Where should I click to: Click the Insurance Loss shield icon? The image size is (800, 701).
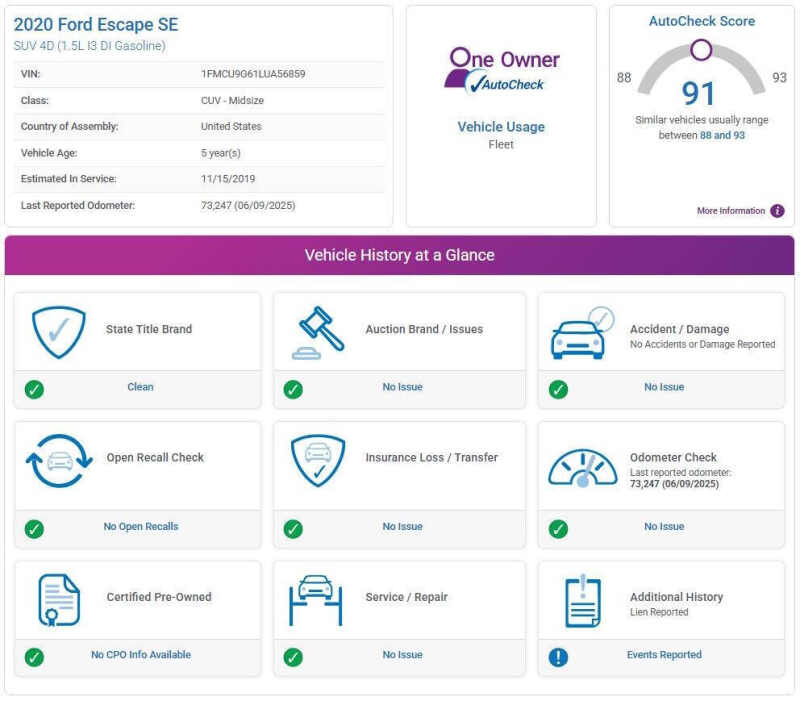tap(319, 460)
